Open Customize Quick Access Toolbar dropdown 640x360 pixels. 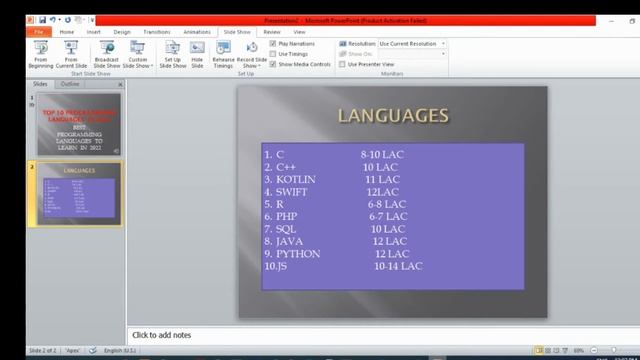pos(92,20)
